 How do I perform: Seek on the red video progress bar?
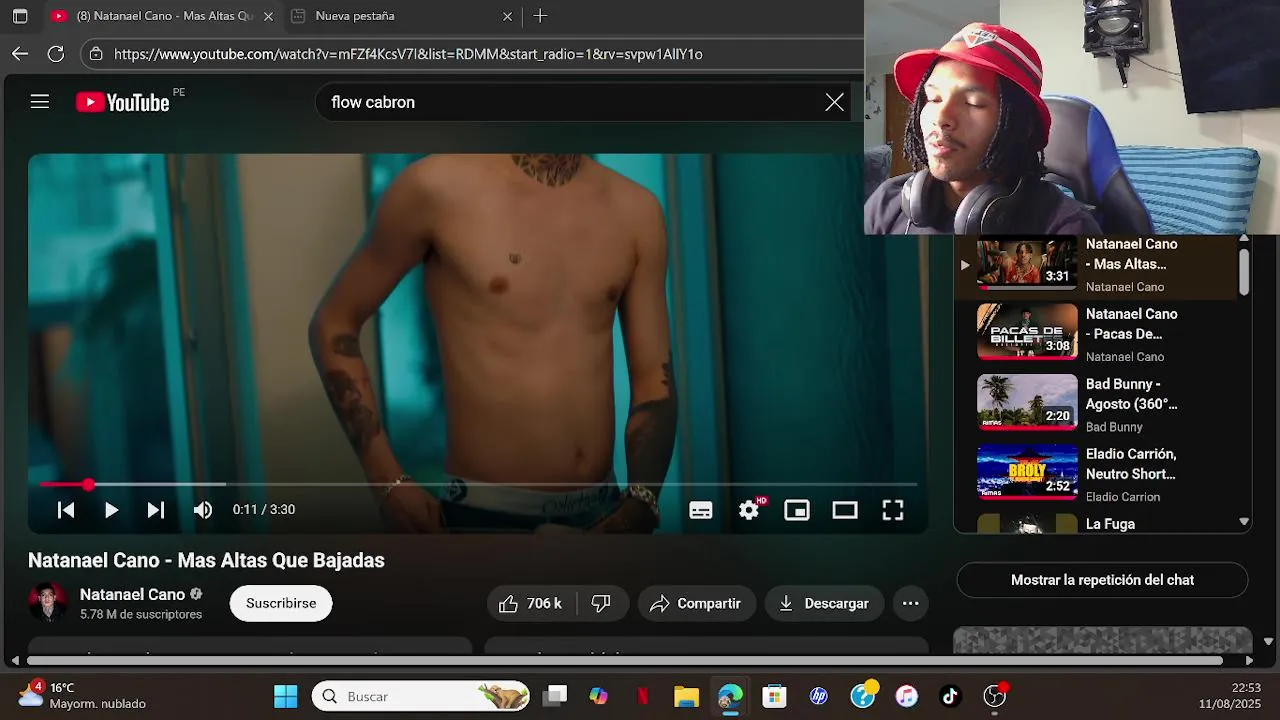point(478,484)
